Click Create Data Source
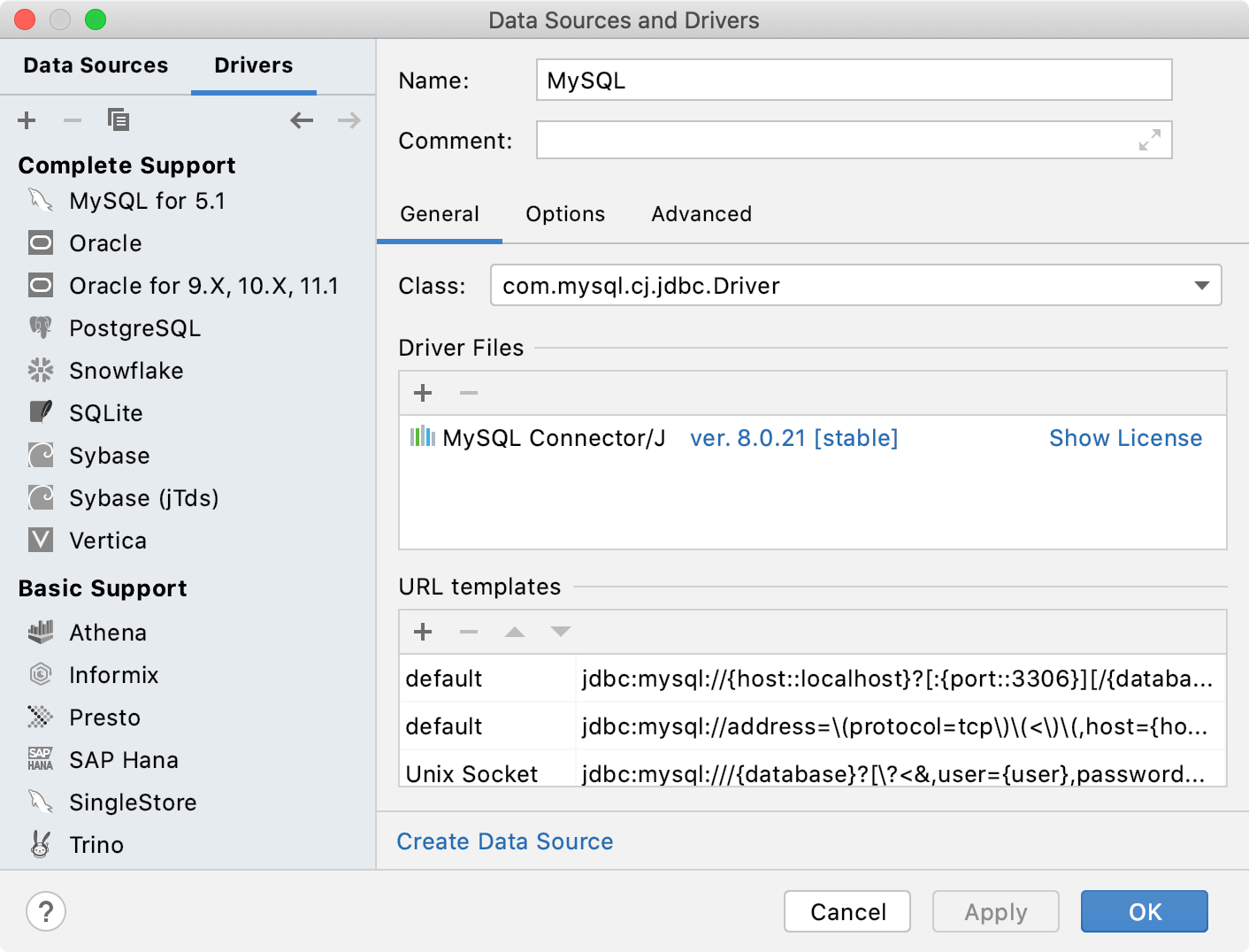Screen dimensions: 1249x952 (x=504, y=841)
